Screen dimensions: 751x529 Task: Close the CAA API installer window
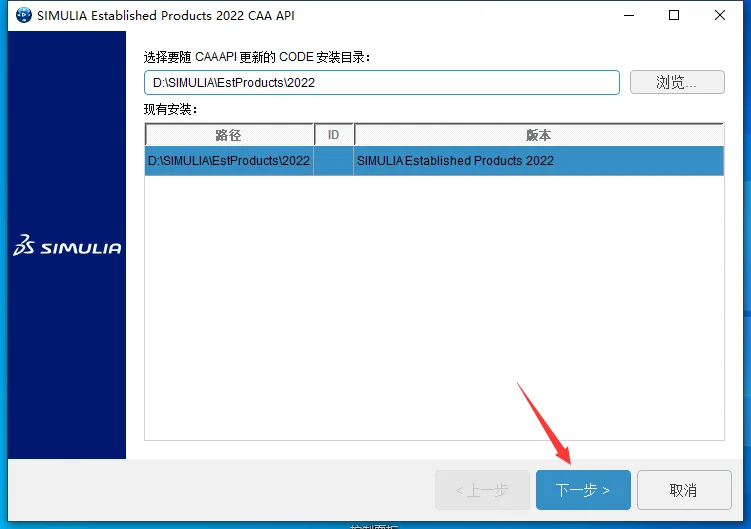click(x=719, y=15)
